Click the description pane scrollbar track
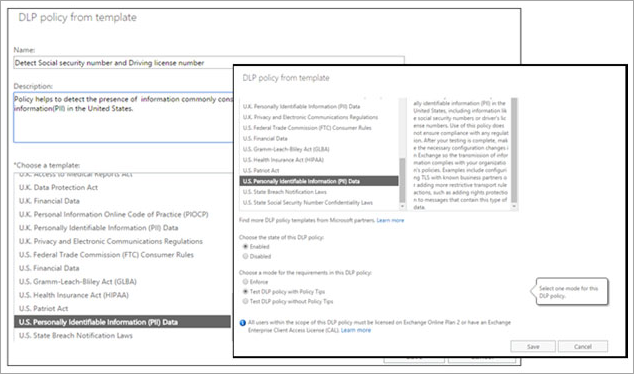Image resolution: width=634 pixels, height=374 pixels. 514,150
